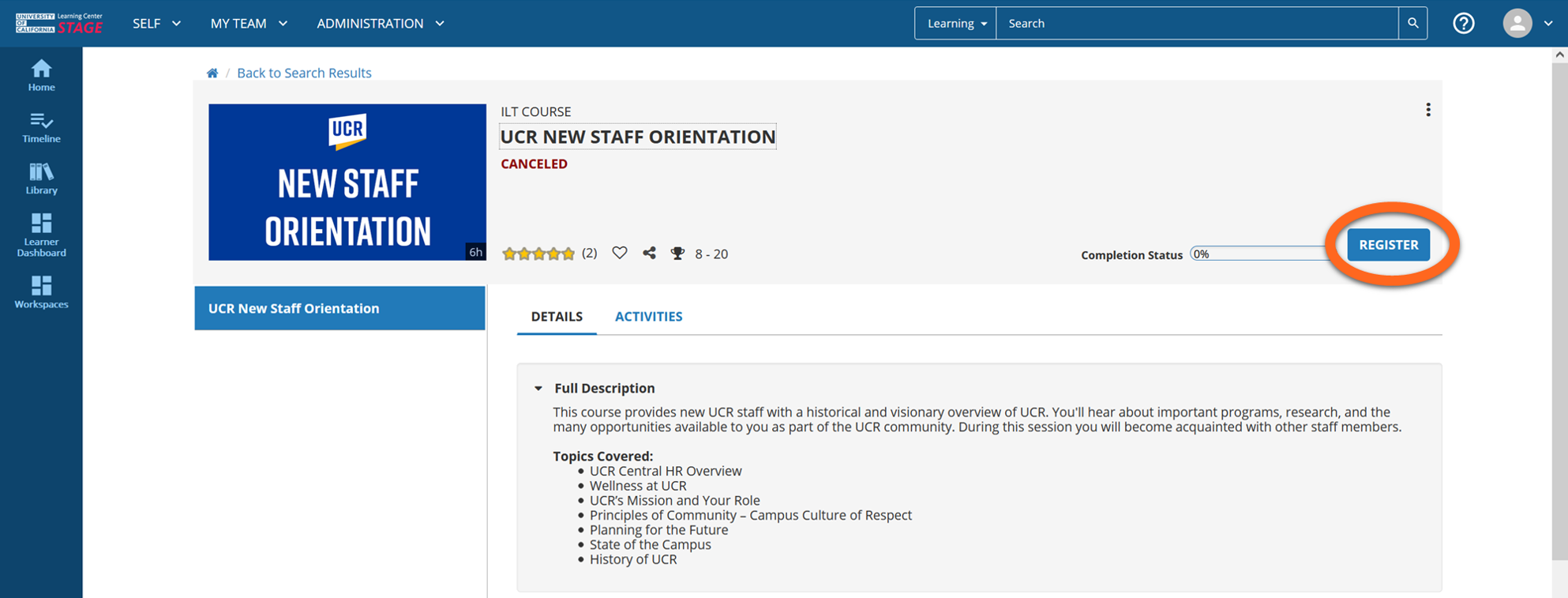Open Learner Dashboard in sidebar
The image size is (1568, 598).
[x=41, y=235]
